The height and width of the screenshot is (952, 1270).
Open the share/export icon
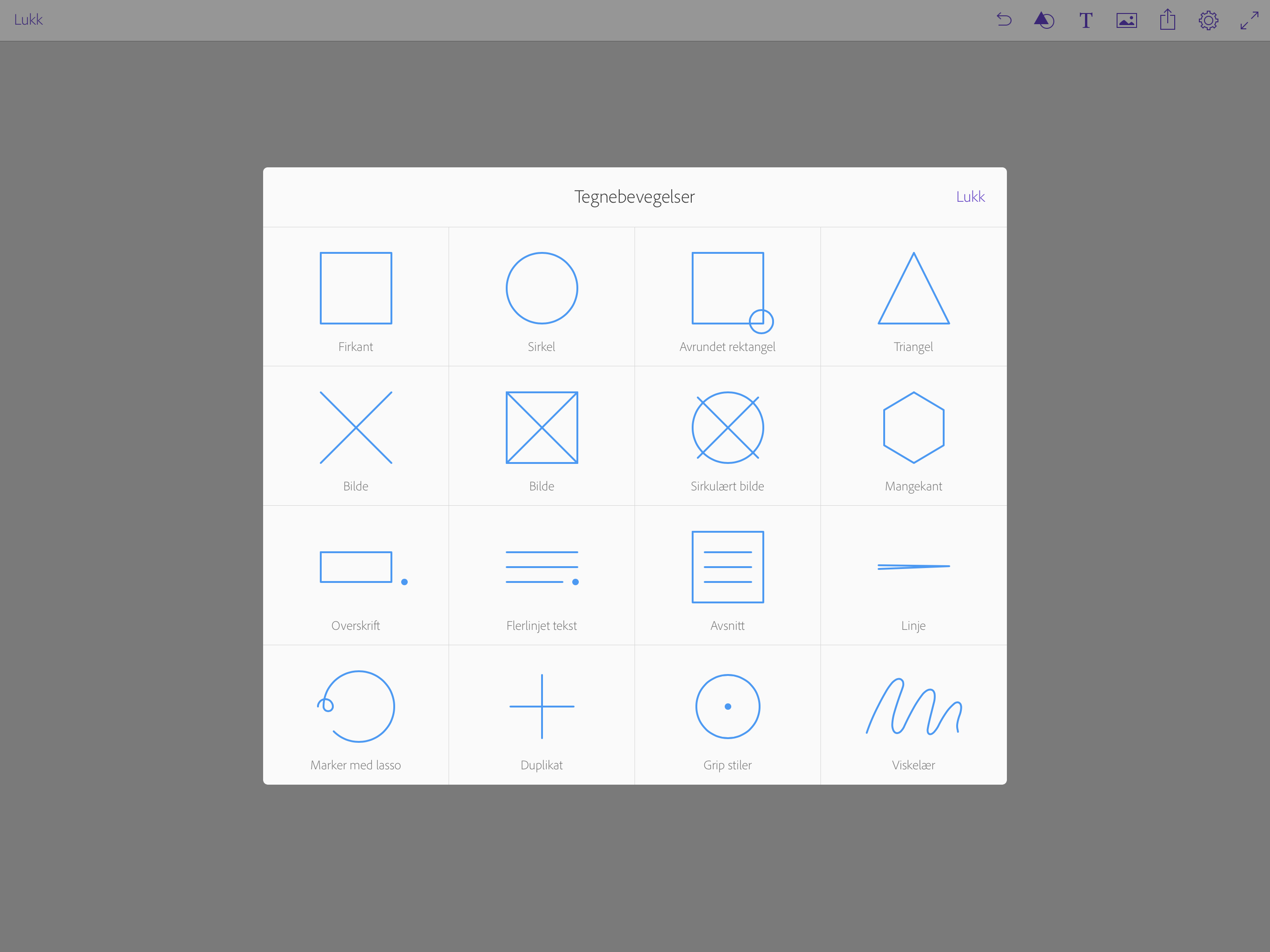point(1167,20)
